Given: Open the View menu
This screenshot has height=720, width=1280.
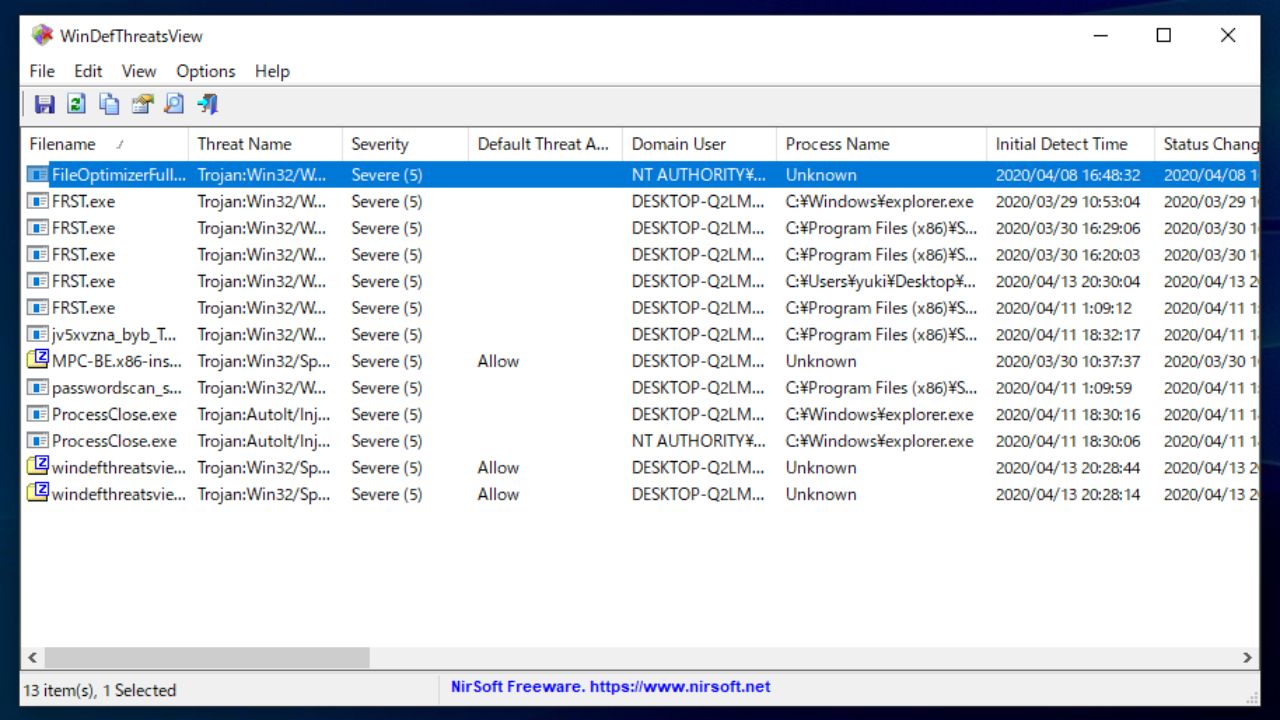Looking at the screenshot, I should pyautogui.click(x=139, y=71).
